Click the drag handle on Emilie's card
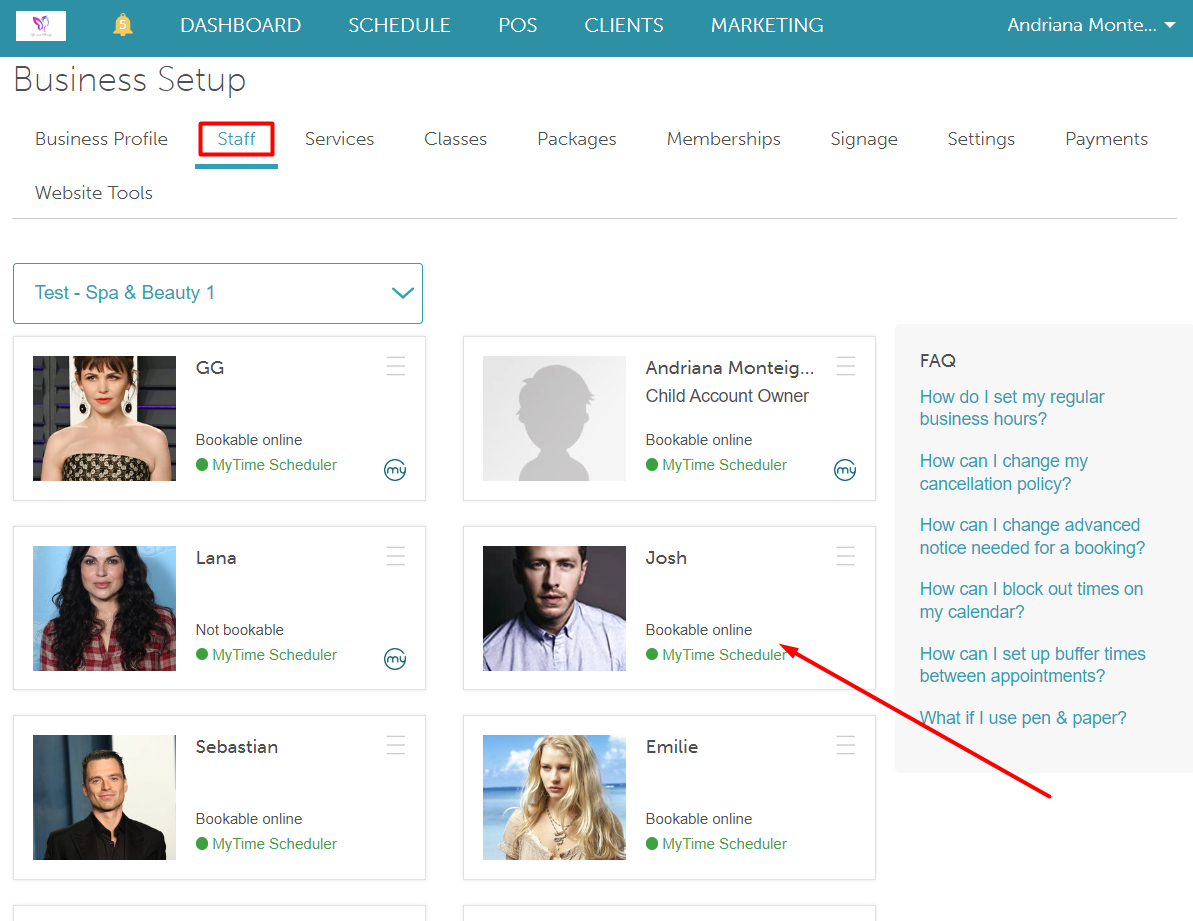The height and width of the screenshot is (921, 1193). [845, 745]
